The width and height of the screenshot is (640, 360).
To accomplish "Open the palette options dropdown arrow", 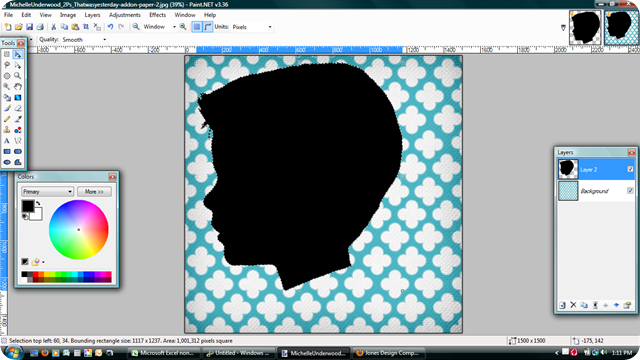I will (43, 262).
